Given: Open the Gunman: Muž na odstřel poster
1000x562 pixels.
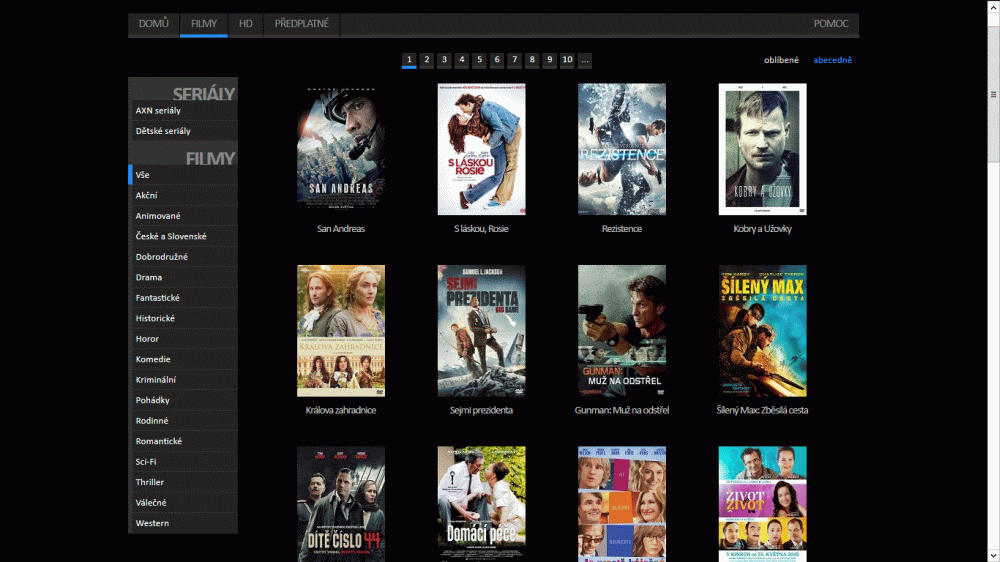Looking at the screenshot, I should pos(622,331).
